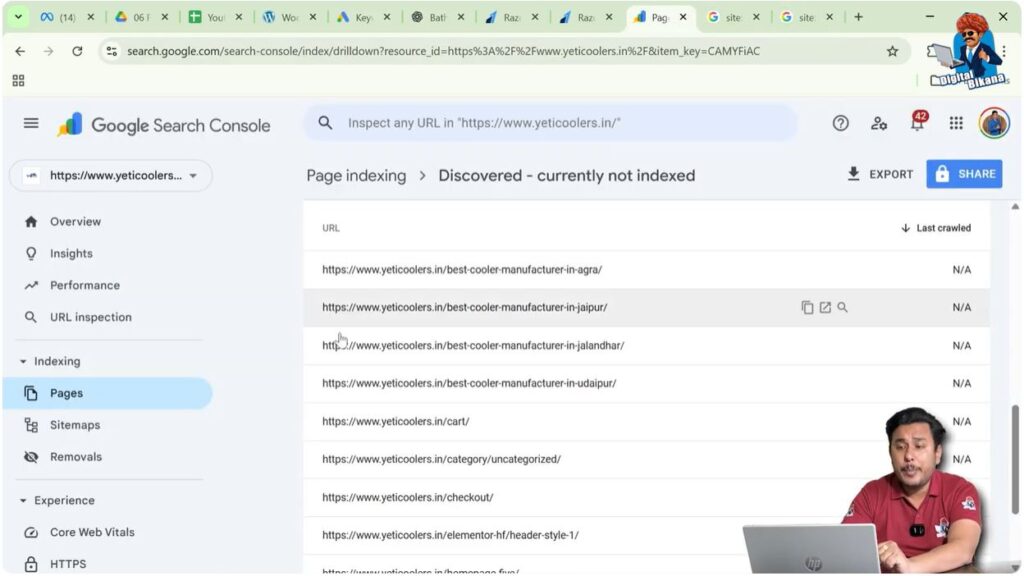Open the site information icon in address bar

[112, 51]
